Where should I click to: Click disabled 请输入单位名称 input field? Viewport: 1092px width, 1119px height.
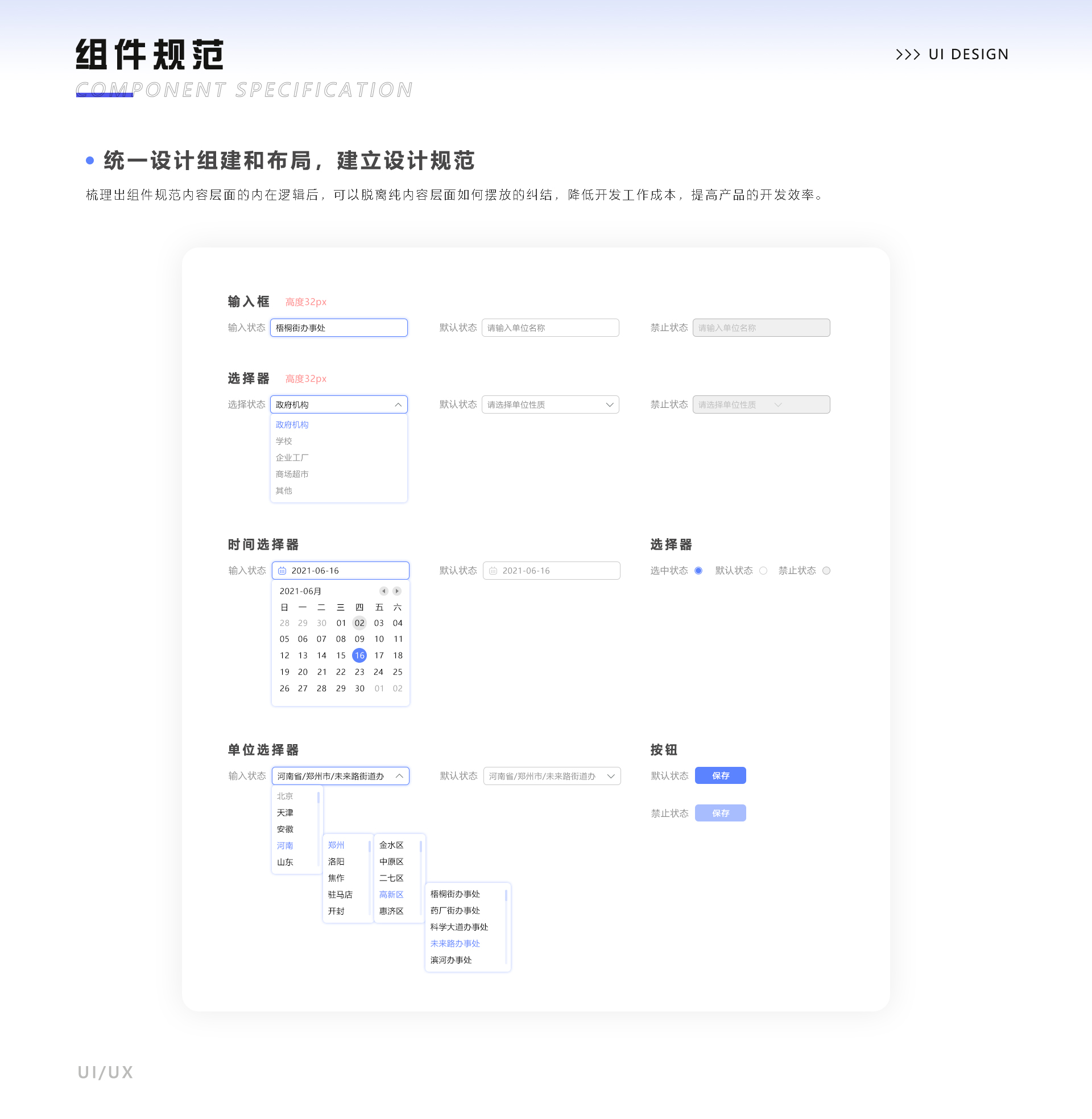762,328
